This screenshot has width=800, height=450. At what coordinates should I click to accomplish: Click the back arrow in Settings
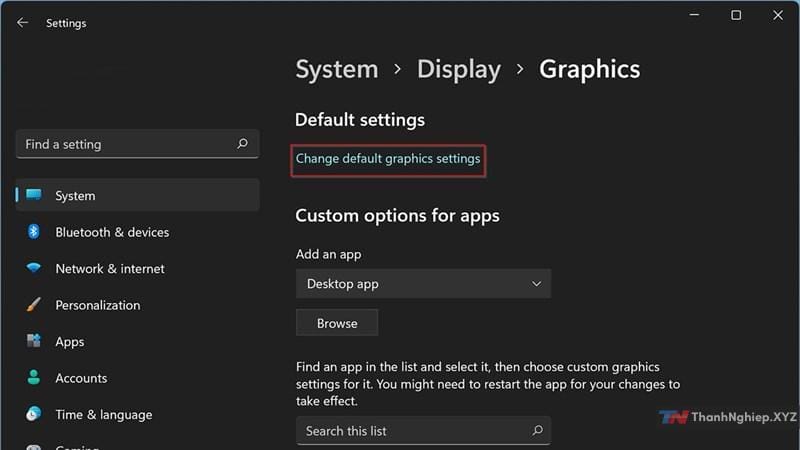[22, 22]
